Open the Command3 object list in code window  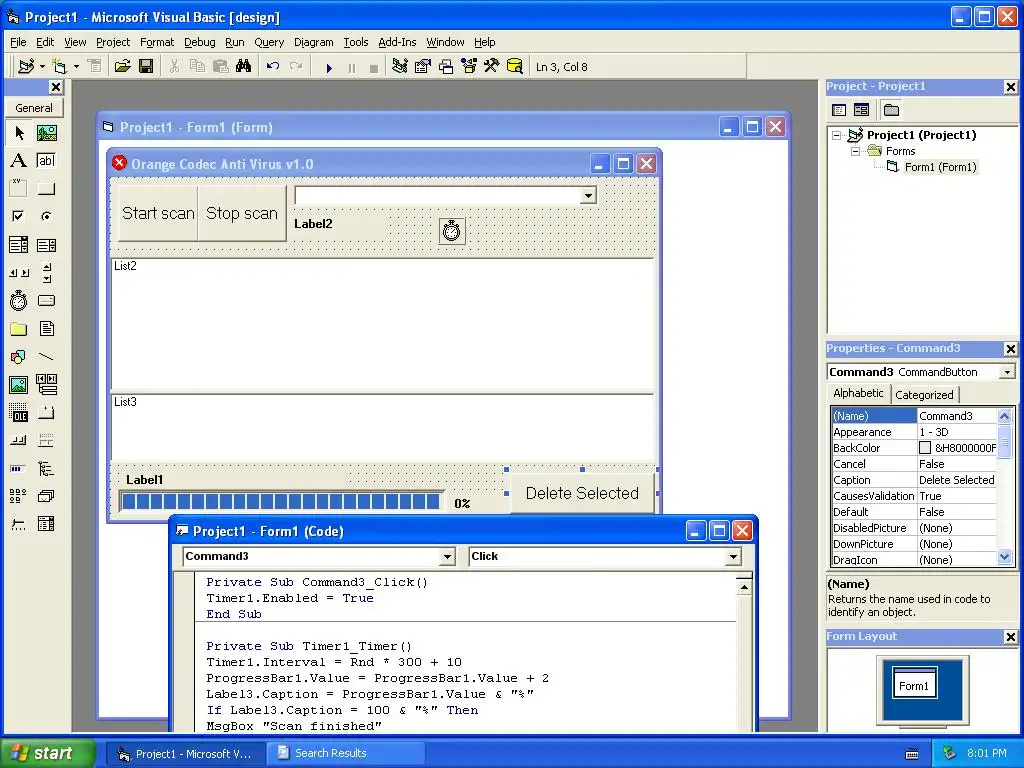point(447,557)
